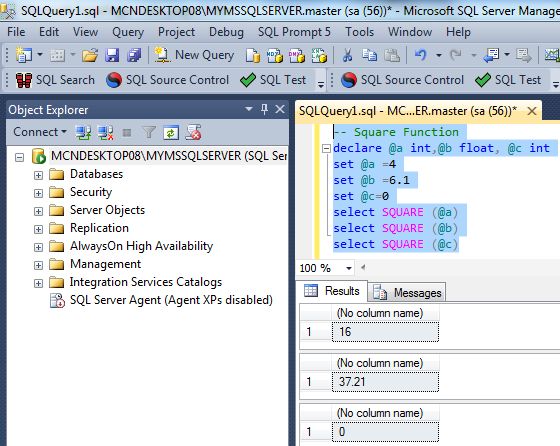Image resolution: width=560 pixels, height=446 pixels.
Task: Click the Navigate Backward icon
Action: (492, 55)
